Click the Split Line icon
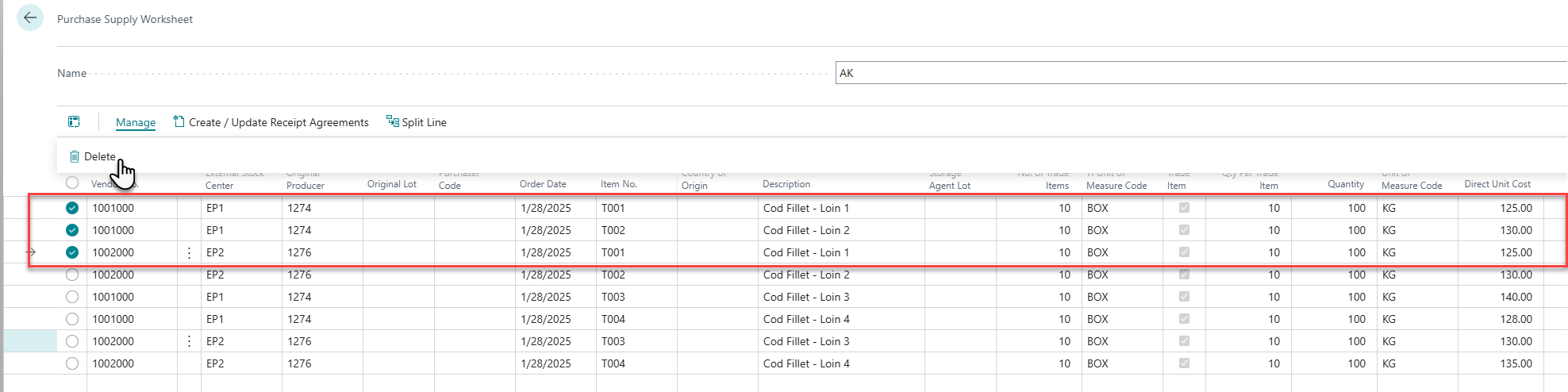The image size is (1568, 392). tap(392, 121)
